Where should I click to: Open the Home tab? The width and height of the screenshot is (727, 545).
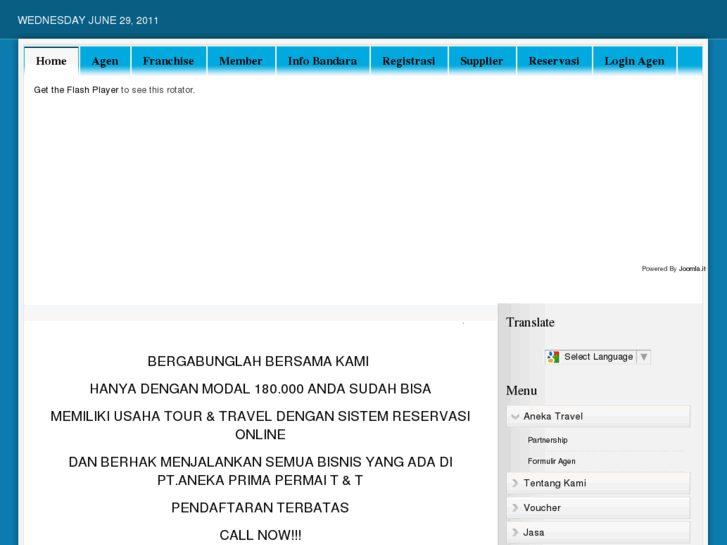click(51, 61)
